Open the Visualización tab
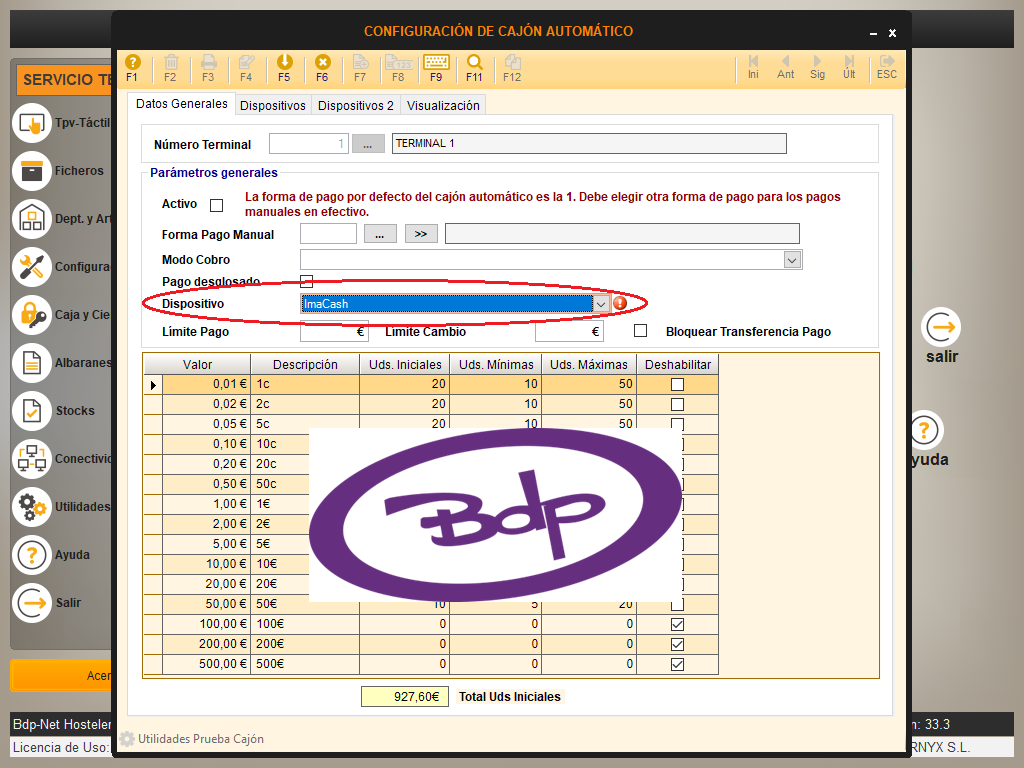This screenshot has height=768, width=1024. pos(443,105)
